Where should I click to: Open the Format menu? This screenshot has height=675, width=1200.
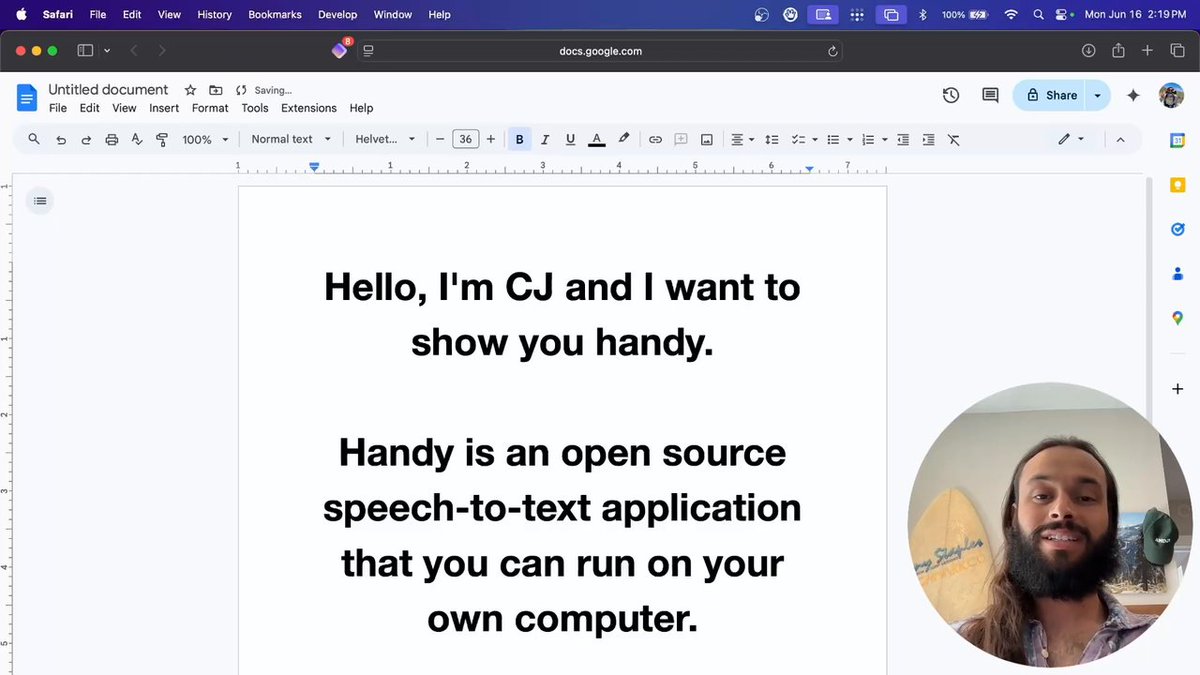[x=210, y=108]
